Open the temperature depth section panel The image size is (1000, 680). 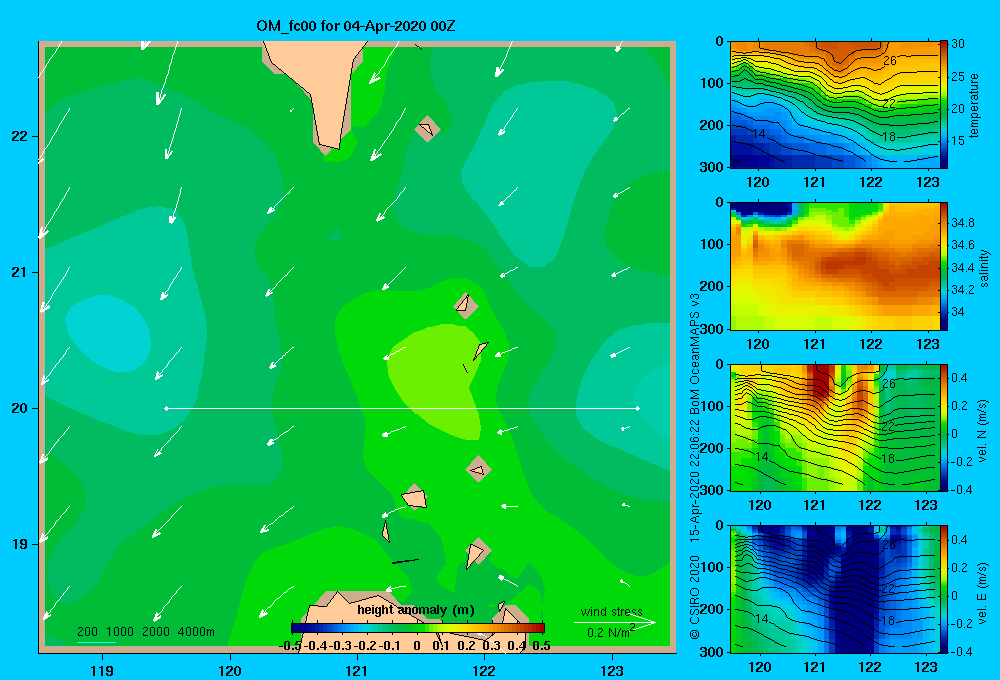(834, 105)
